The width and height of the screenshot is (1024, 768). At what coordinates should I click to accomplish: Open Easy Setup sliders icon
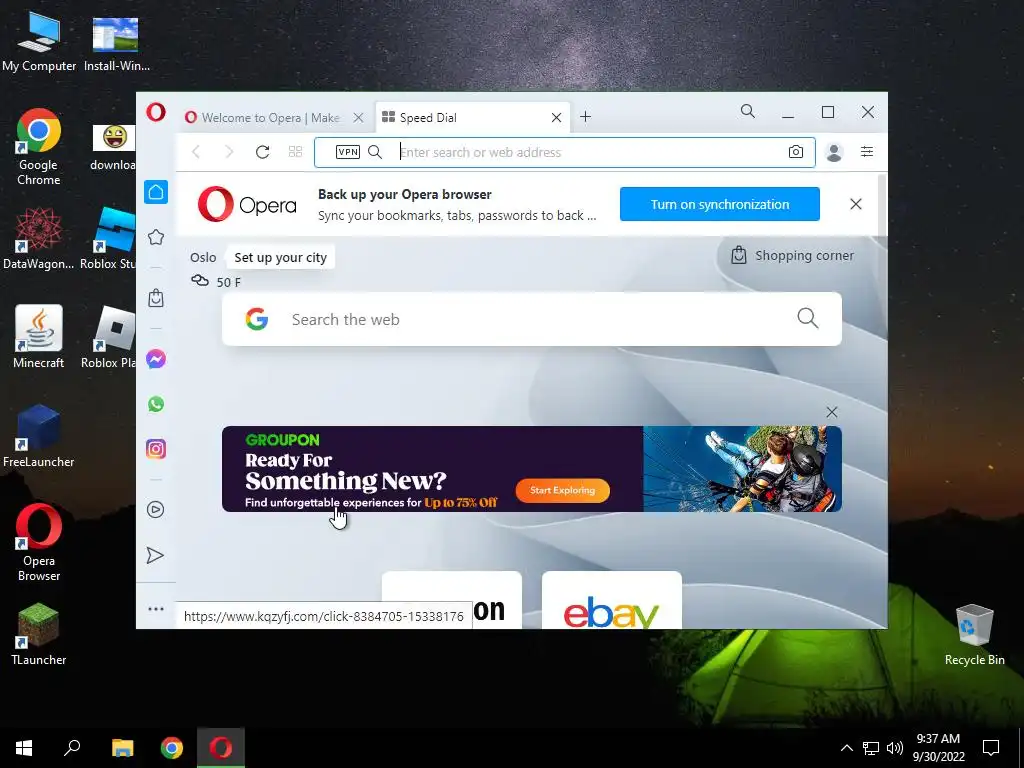point(867,152)
